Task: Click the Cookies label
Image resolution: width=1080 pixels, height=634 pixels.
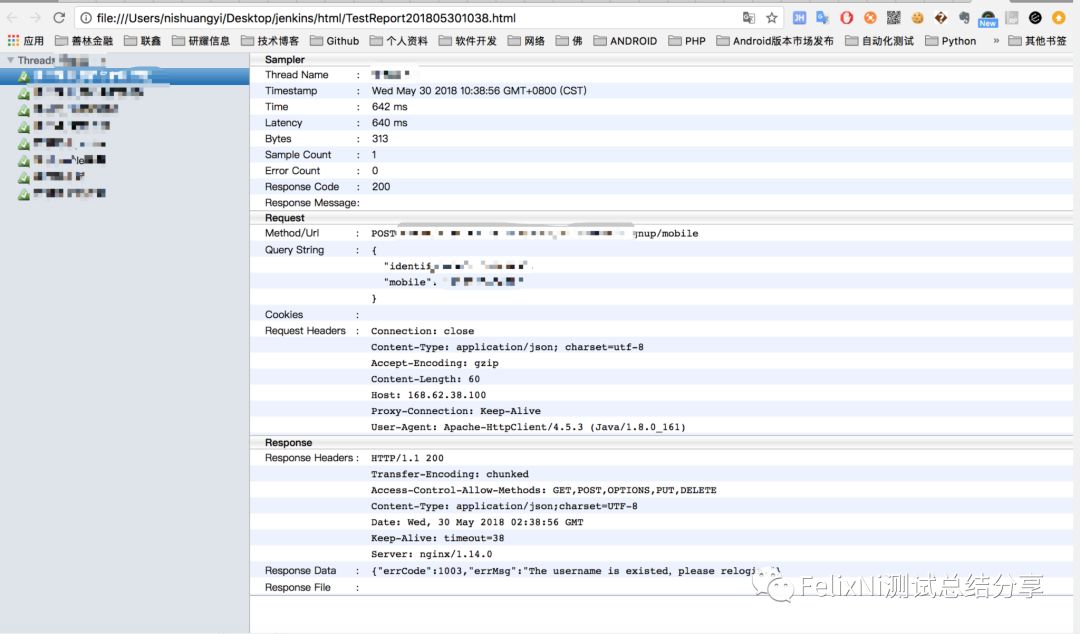Action: pyautogui.click(x=284, y=314)
